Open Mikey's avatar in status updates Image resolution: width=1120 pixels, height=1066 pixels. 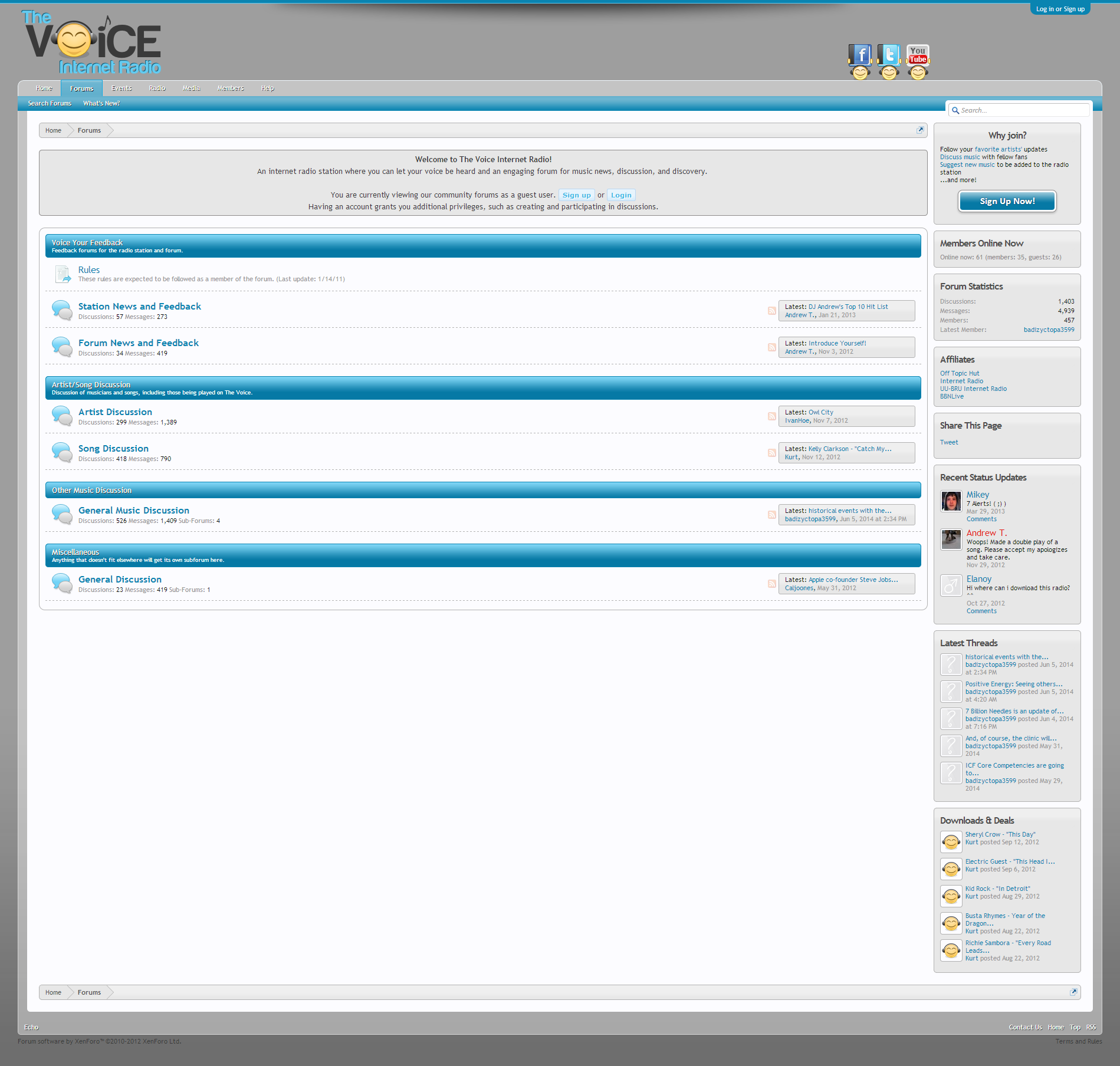[951, 501]
